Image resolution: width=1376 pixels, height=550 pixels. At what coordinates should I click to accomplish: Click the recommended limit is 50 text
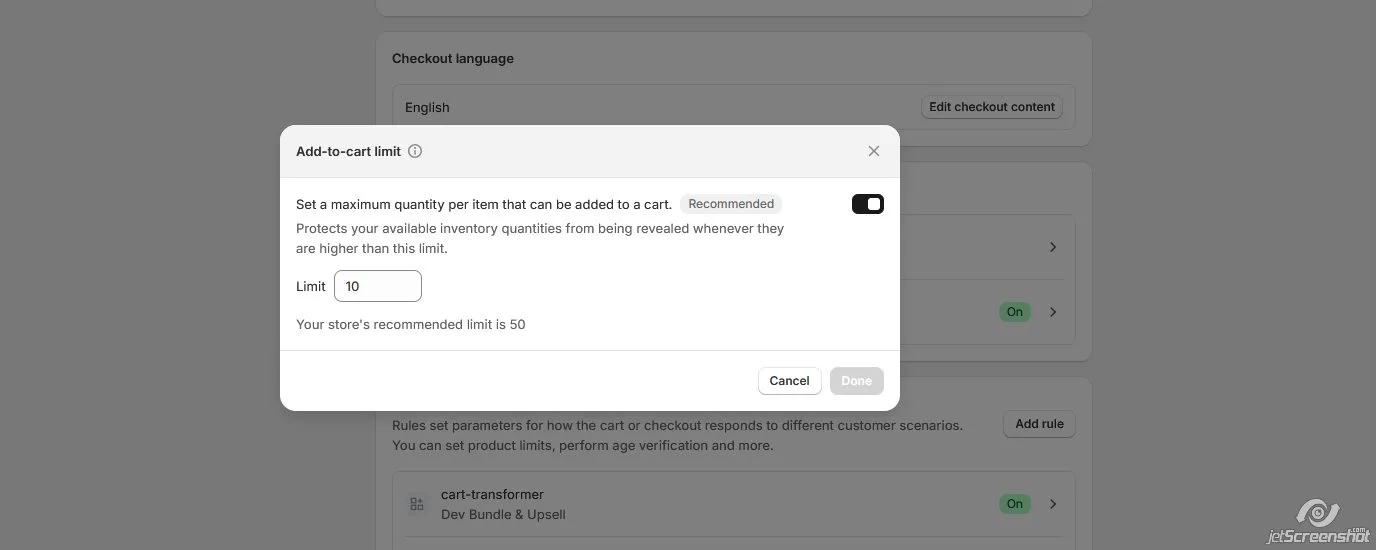[x=410, y=324]
